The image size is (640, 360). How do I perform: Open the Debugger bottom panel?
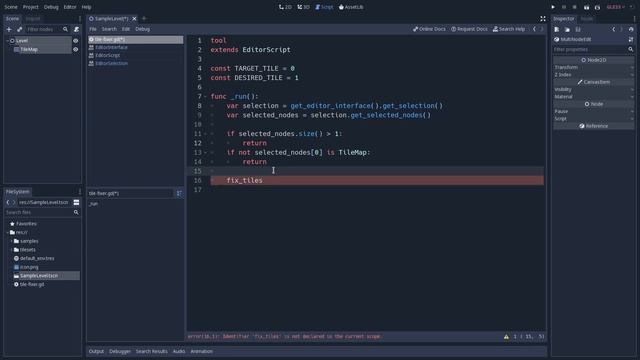[x=120, y=351]
